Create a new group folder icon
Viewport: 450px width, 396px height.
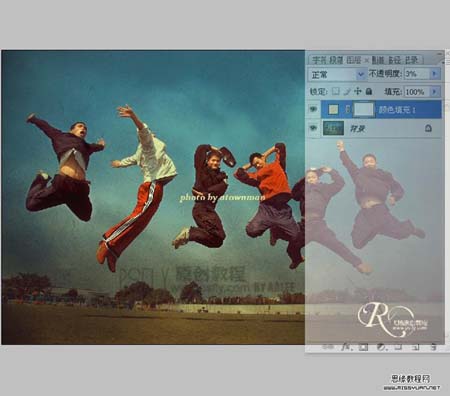(x=398, y=347)
